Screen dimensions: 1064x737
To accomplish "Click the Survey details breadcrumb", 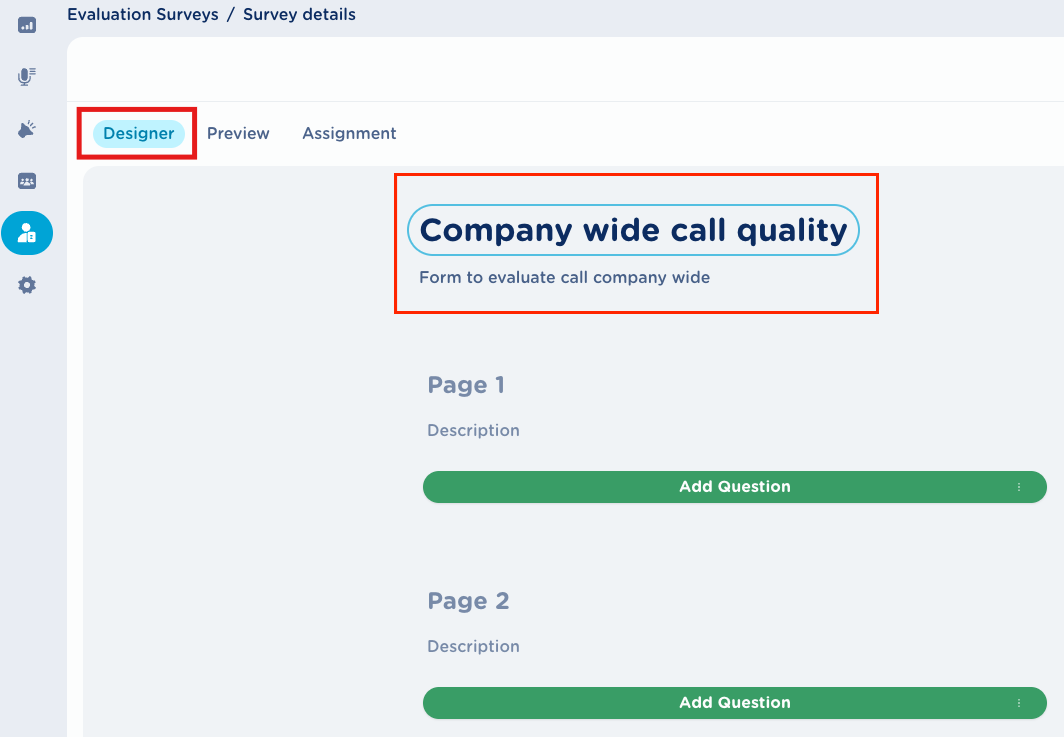I will pos(299,15).
